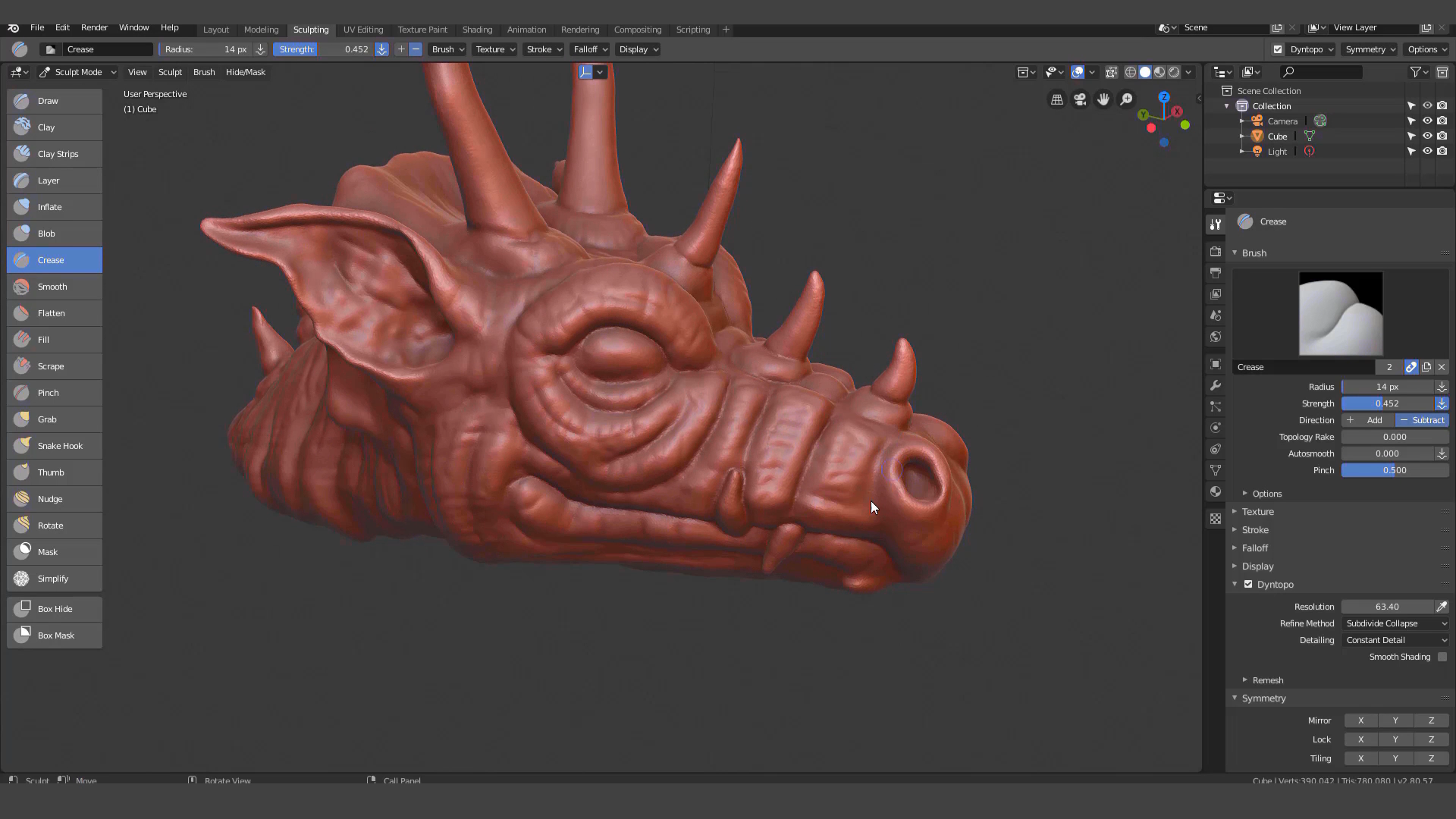Set brush direction to Subtract

[1422, 420]
